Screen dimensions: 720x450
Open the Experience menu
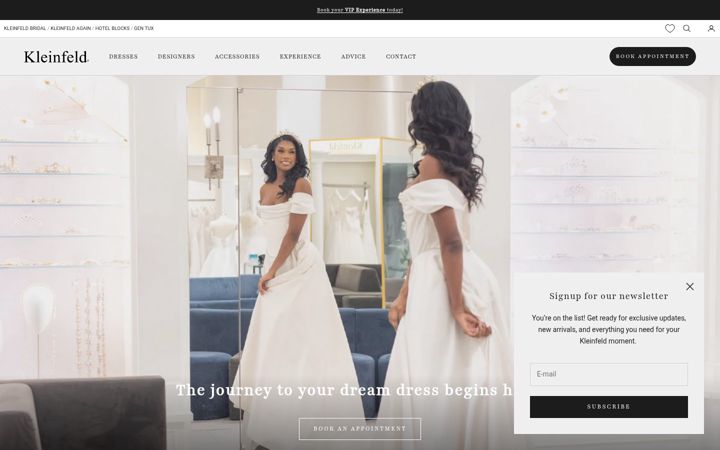pyautogui.click(x=300, y=56)
